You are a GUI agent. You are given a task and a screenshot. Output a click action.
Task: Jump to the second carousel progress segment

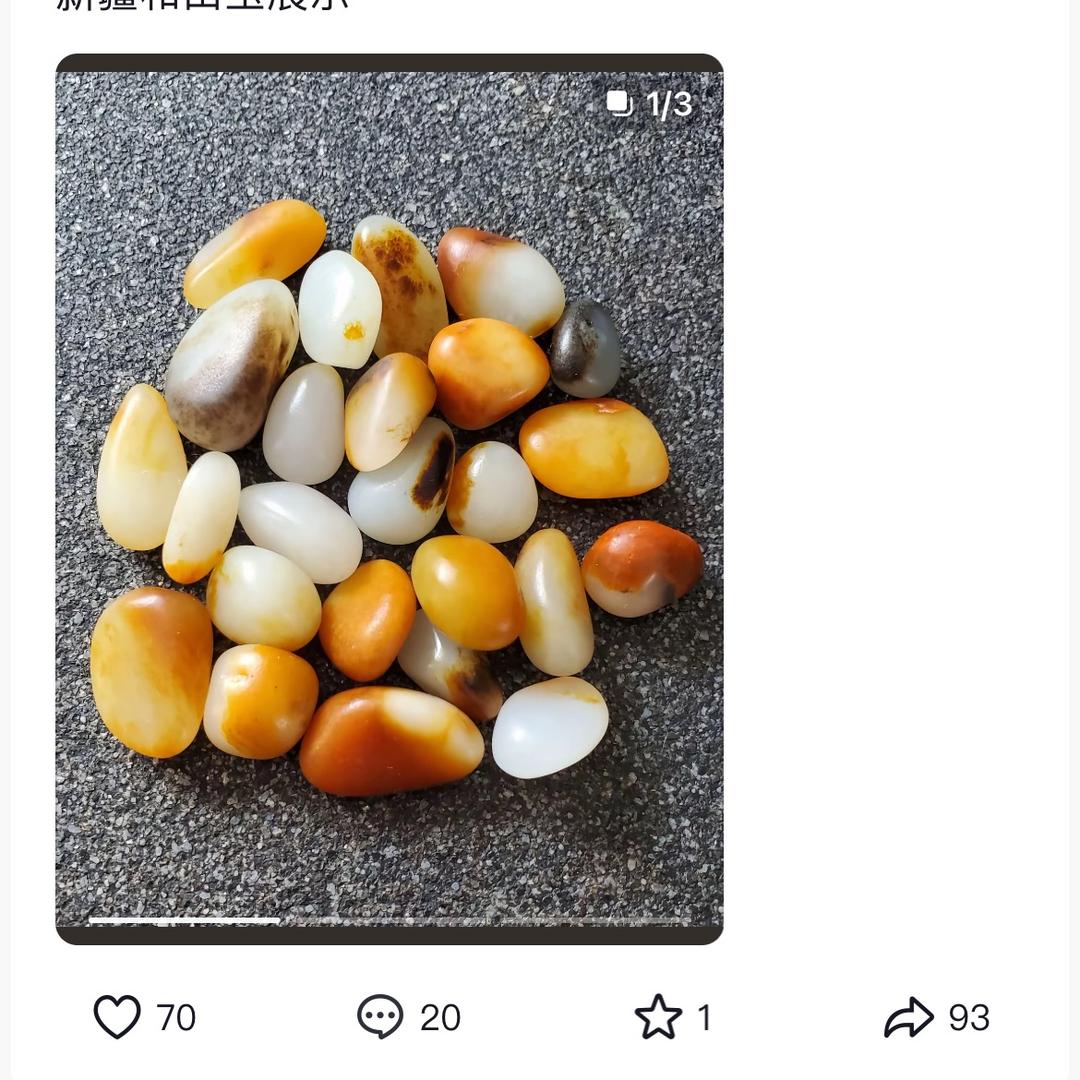pos(388,920)
